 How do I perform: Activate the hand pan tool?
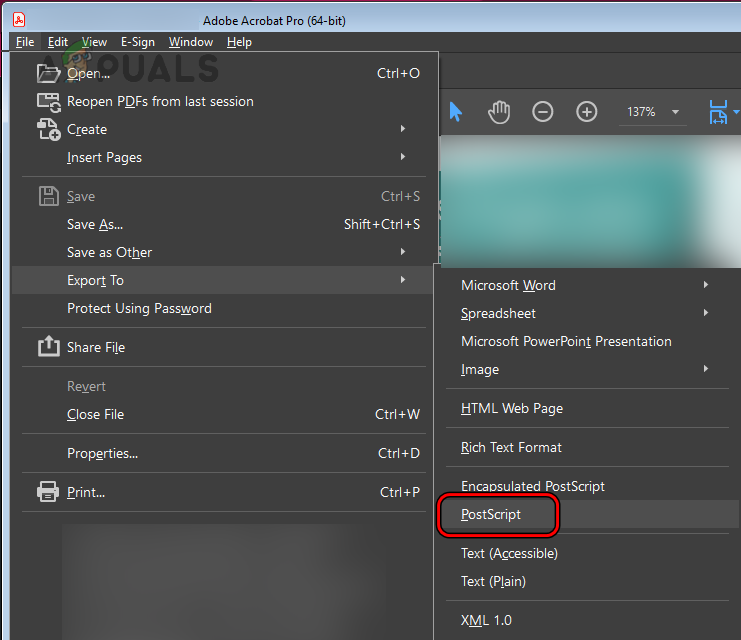point(499,112)
